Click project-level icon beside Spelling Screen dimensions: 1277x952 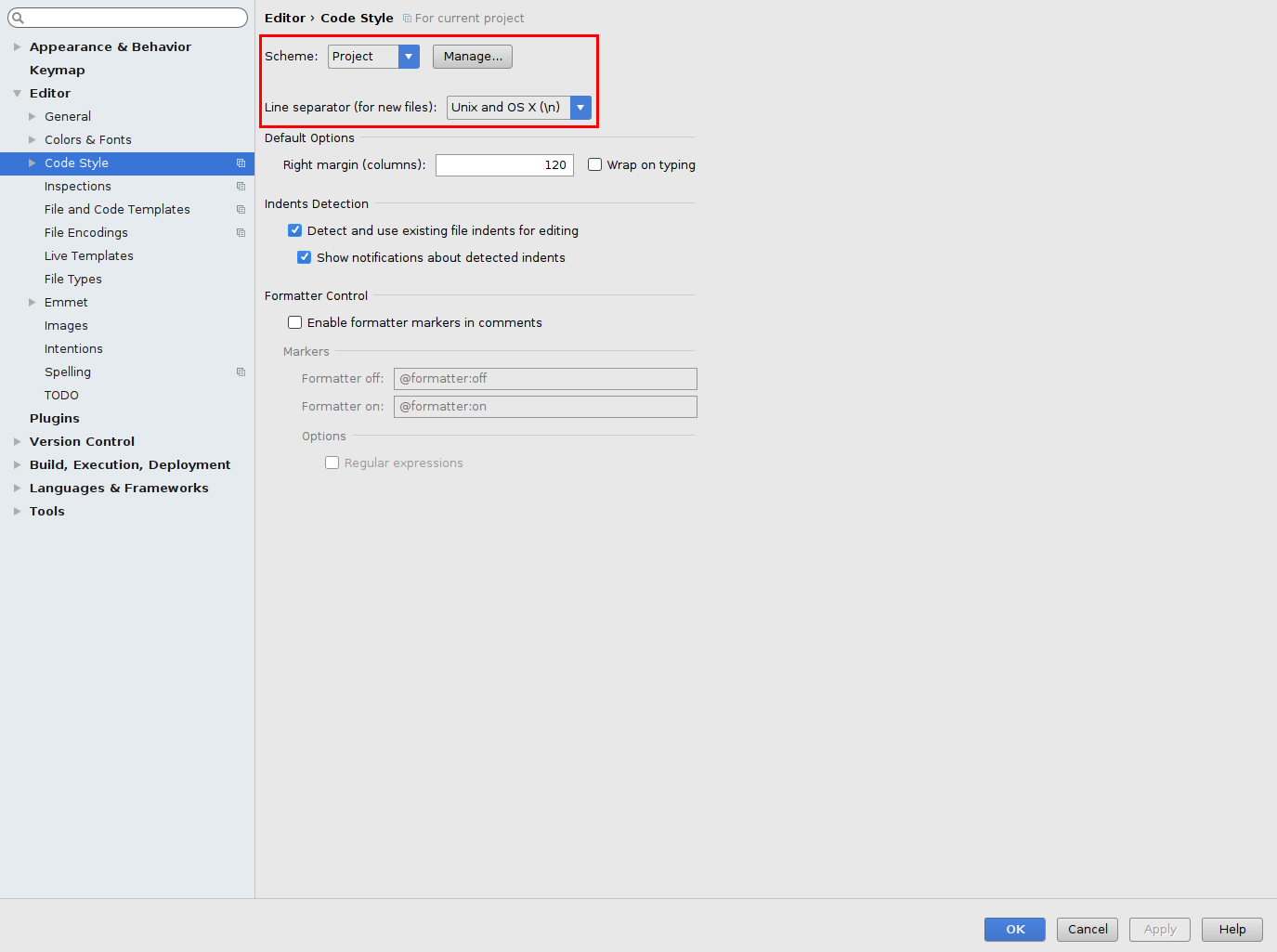(x=241, y=372)
